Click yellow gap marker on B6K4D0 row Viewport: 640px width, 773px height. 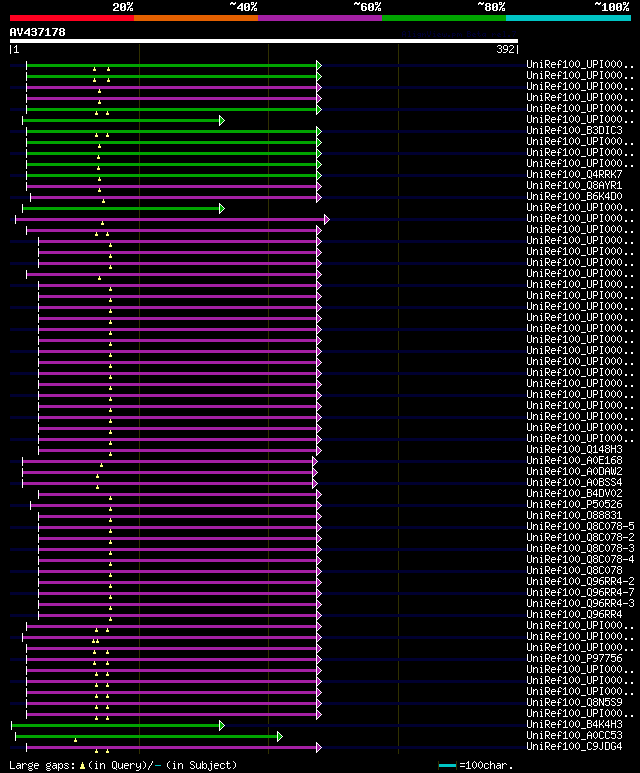click(x=103, y=201)
